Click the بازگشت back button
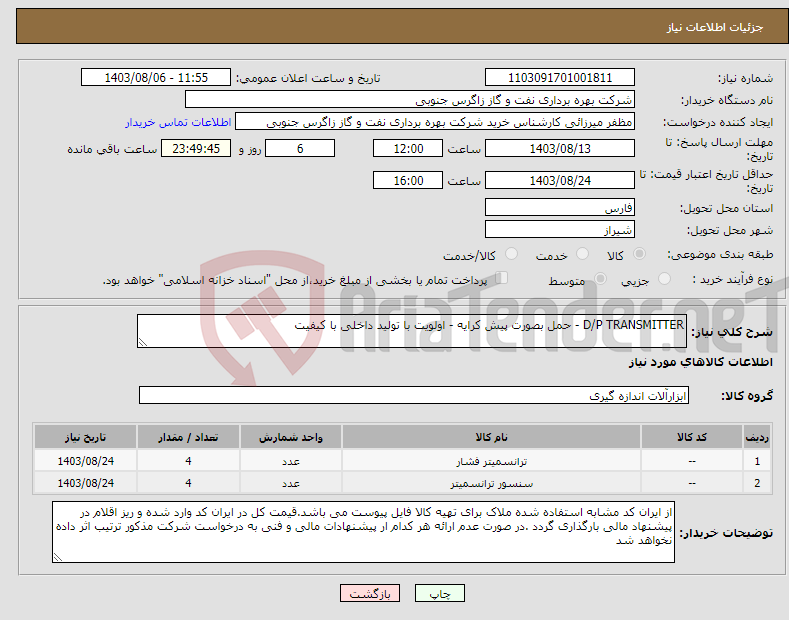The height and width of the screenshot is (620, 789). point(370,594)
